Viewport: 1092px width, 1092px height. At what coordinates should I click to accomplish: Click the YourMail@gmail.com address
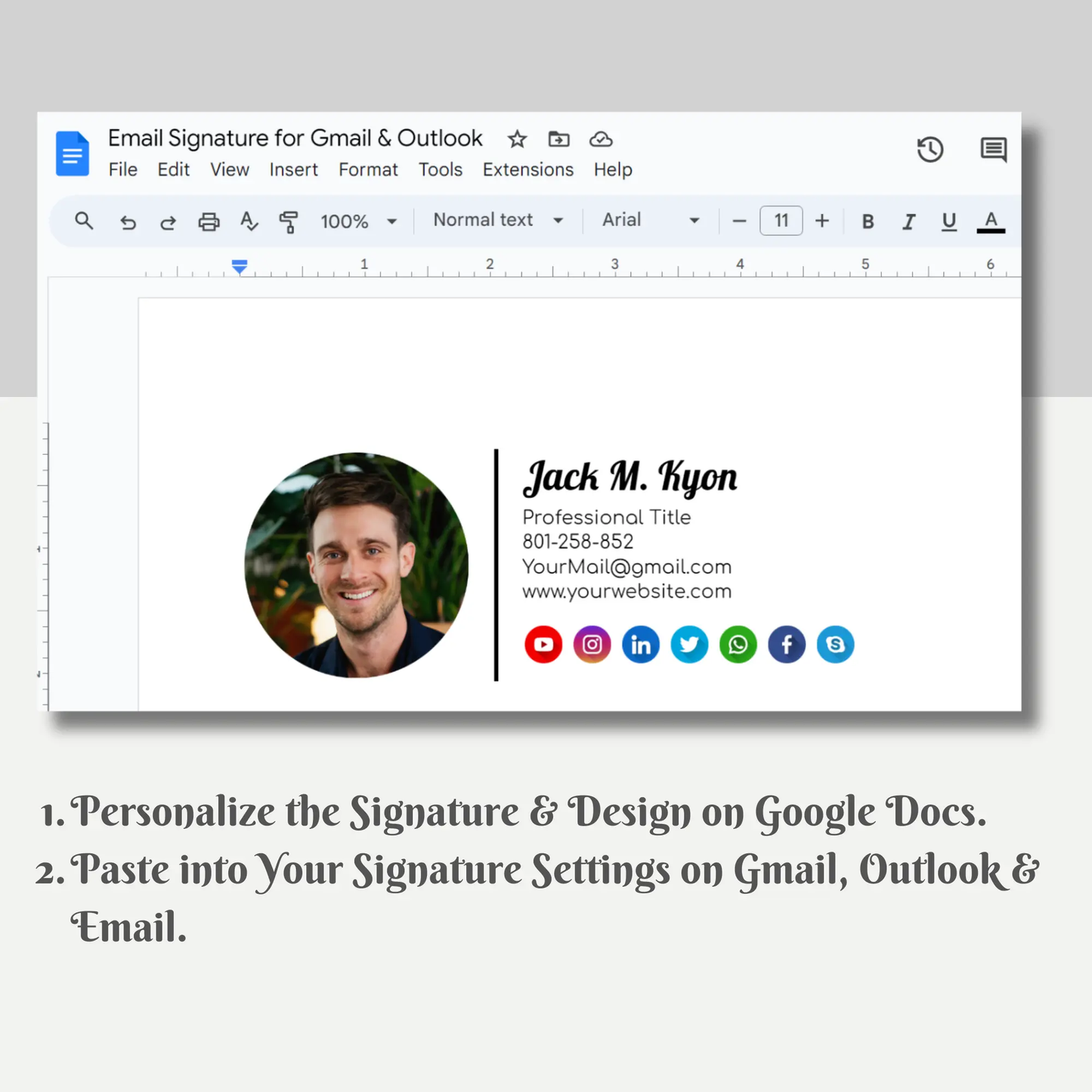[x=627, y=567]
